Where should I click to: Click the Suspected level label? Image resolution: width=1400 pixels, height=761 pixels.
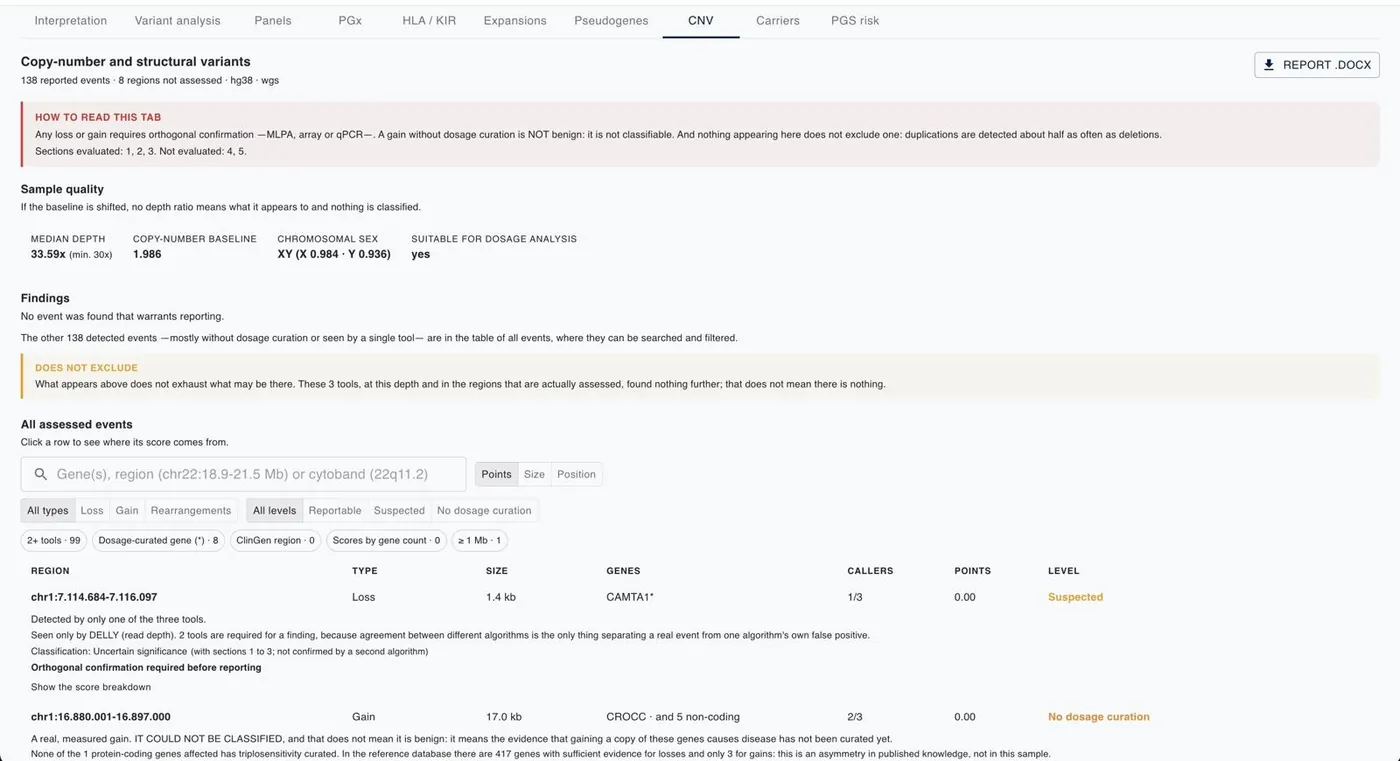tap(1075, 597)
